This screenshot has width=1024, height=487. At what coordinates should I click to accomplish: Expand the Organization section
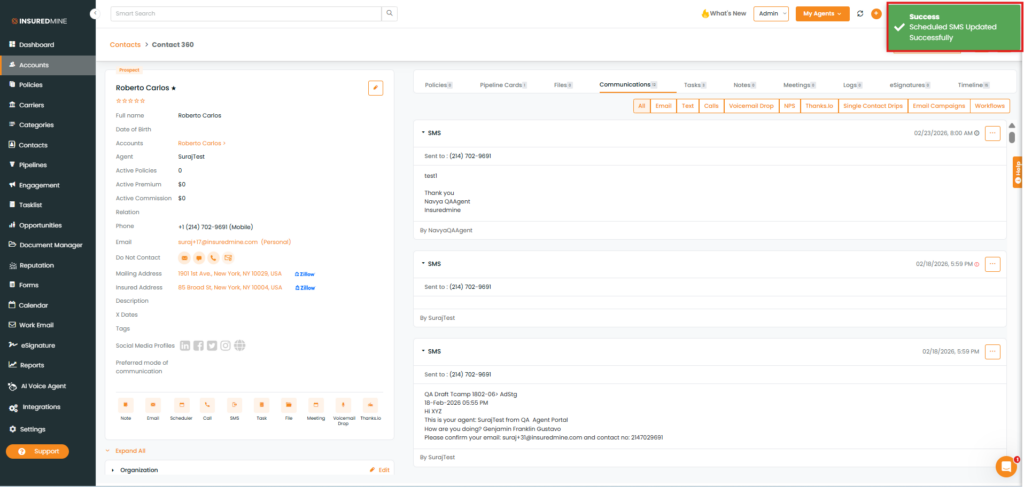(x=113, y=470)
